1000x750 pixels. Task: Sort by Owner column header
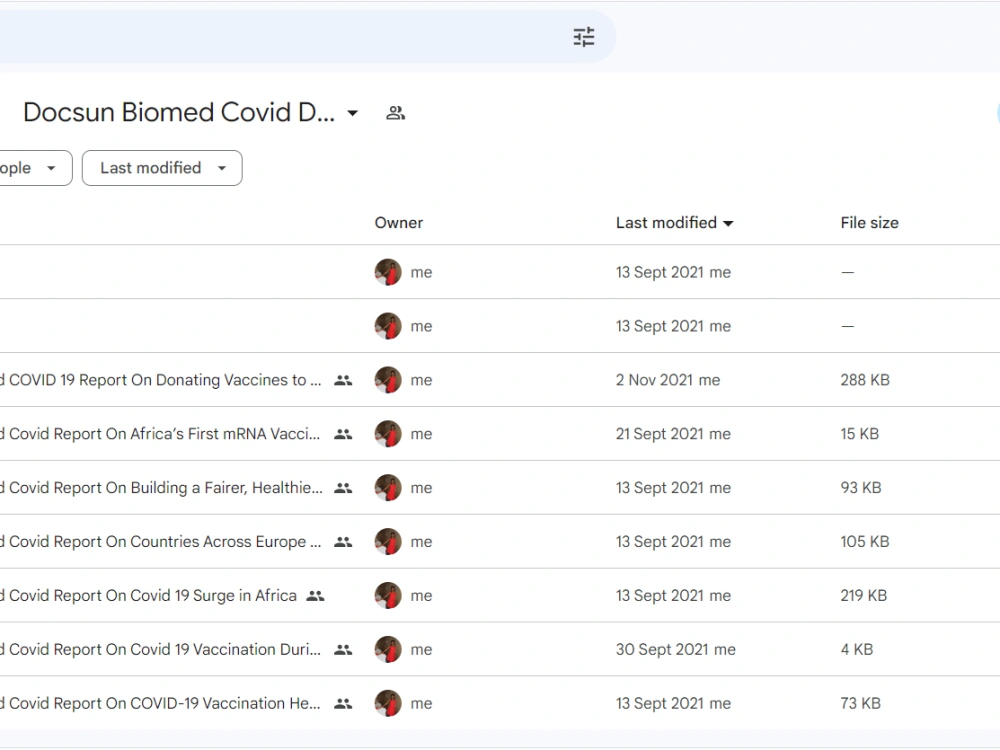pyautogui.click(x=399, y=223)
